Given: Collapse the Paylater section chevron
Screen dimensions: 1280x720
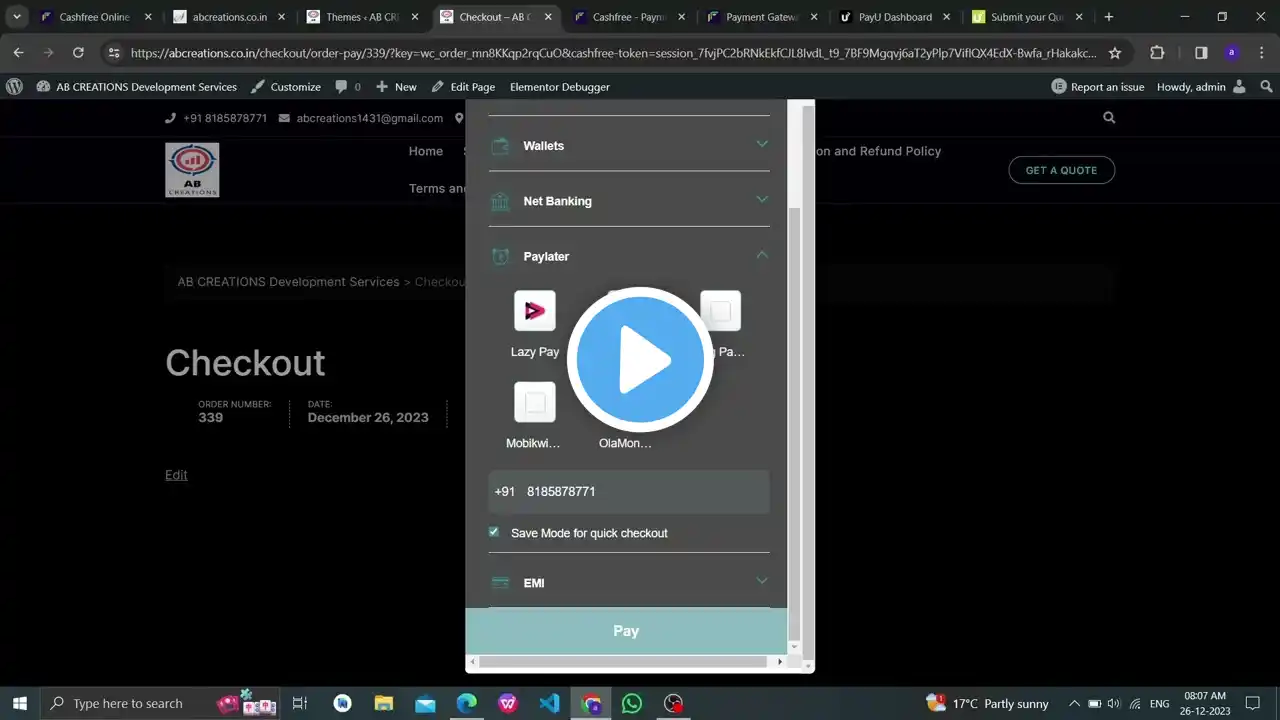Looking at the screenshot, I should (762, 255).
